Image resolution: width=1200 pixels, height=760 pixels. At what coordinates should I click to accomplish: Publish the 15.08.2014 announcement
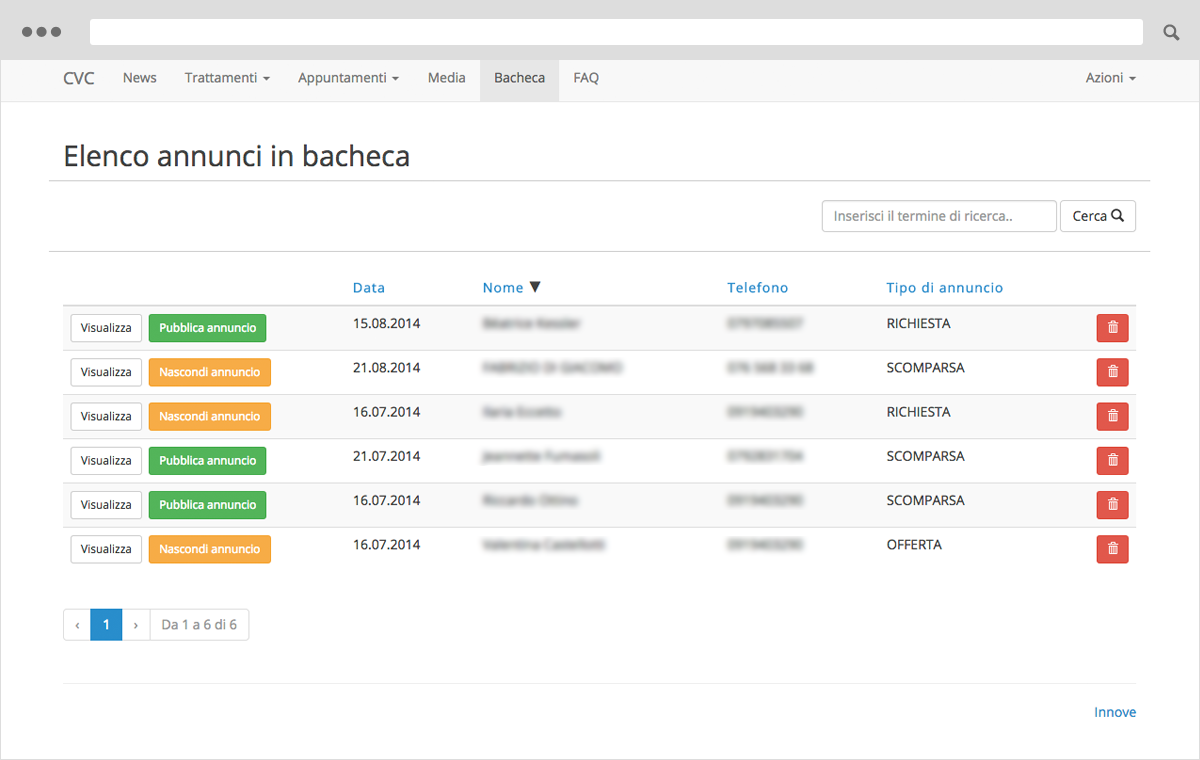(207, 328)
